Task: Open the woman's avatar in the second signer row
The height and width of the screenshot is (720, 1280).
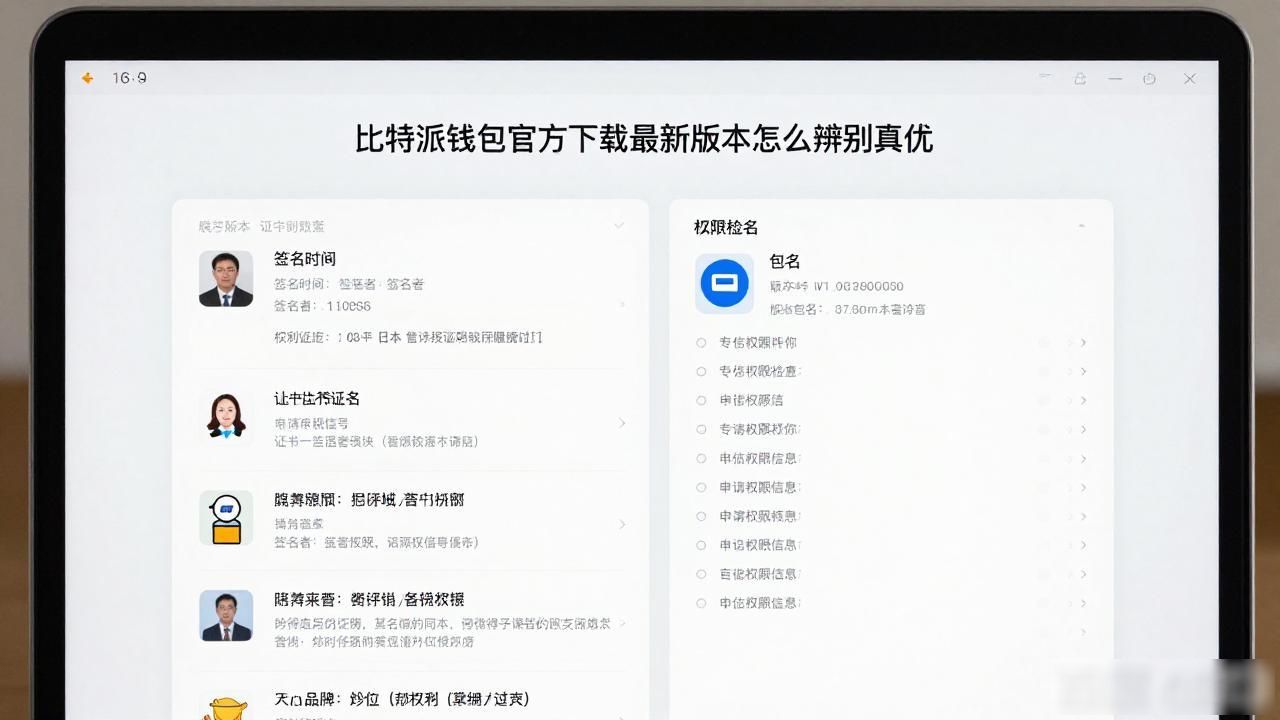Action: tap(226, 415)
